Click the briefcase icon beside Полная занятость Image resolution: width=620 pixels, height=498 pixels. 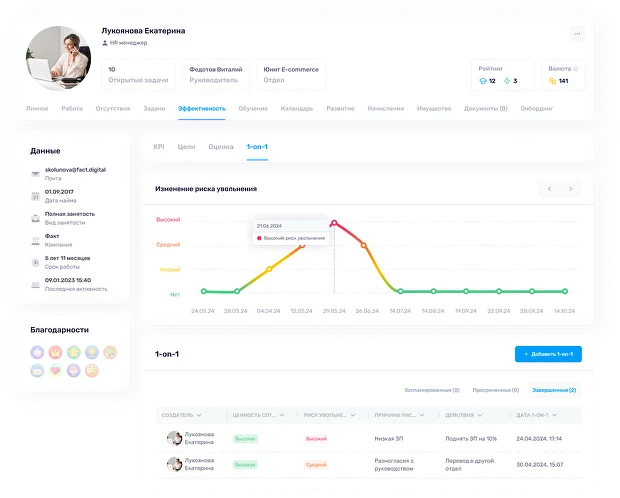(x=36, y=218)
